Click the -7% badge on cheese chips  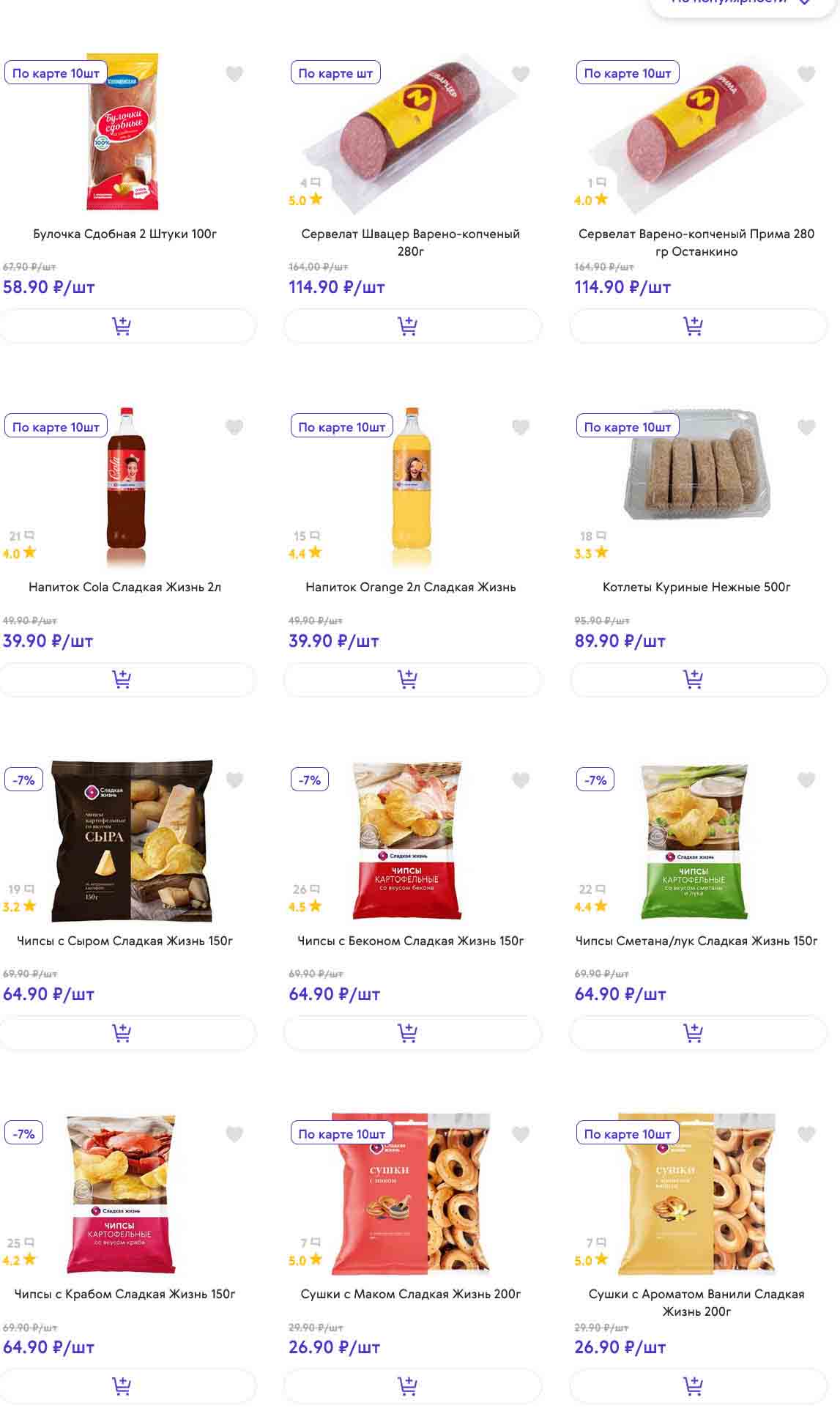pos(24,780)
